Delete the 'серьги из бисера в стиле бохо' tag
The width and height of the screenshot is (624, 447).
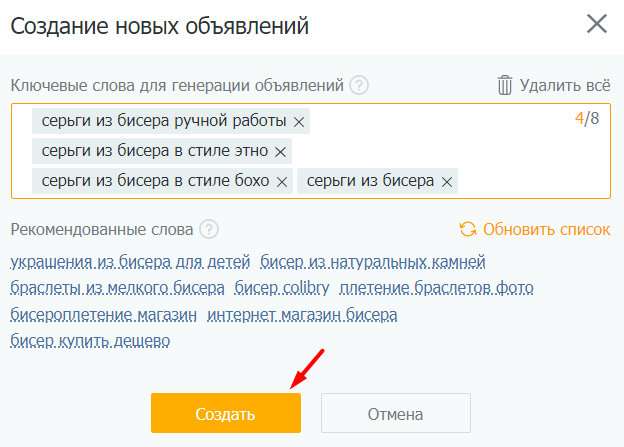pyautogui.click(x=282, y=182)
